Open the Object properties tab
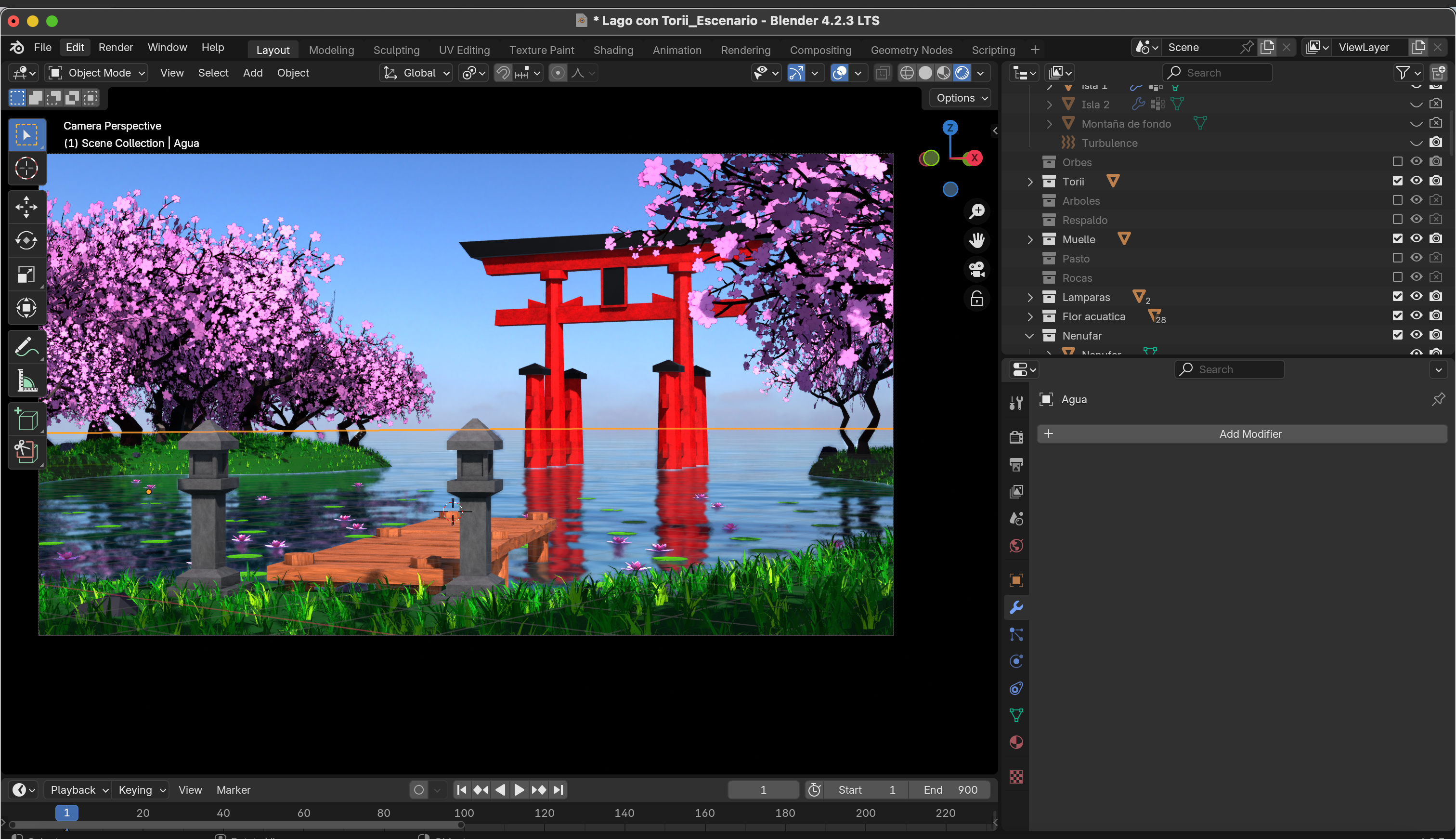The width and height of the screenshot is (1456, 839). (1016, 580)
